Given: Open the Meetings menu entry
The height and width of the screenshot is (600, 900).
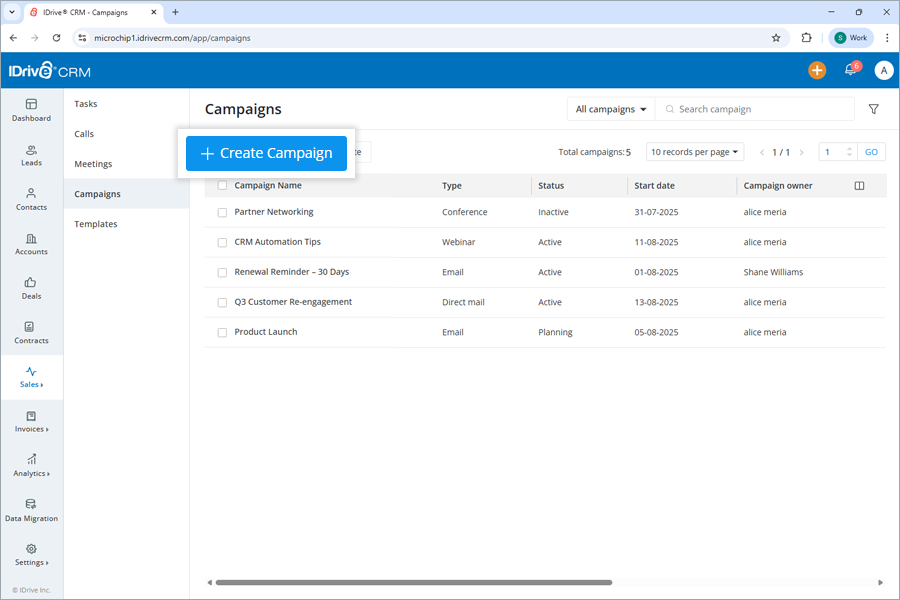Looking at the screenshot, I should coord(92,163).
